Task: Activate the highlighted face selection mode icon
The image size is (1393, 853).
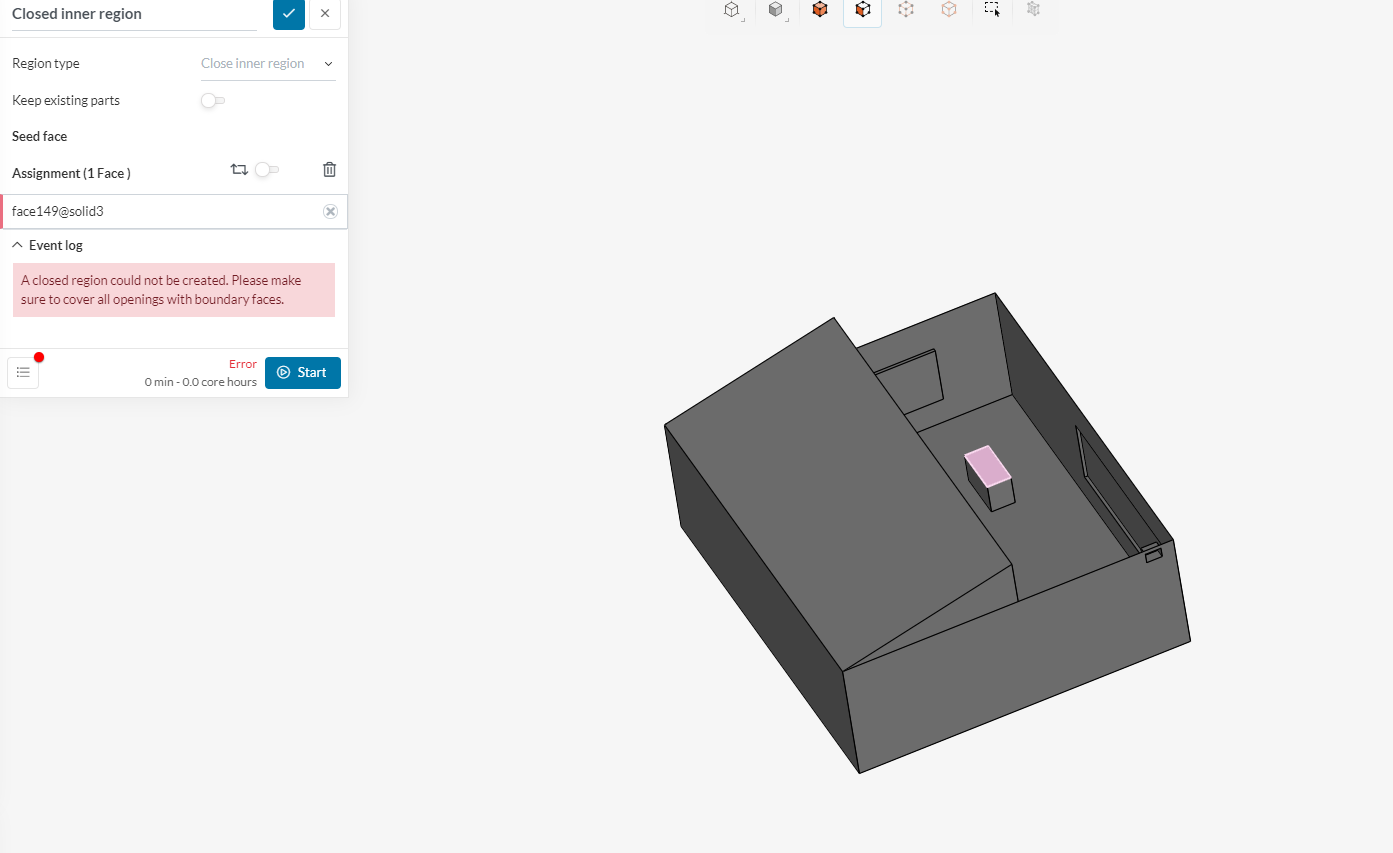Action: pos(862,10)
